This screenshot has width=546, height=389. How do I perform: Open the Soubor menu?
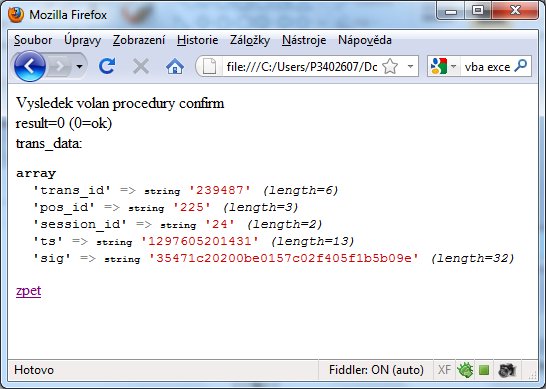(x=33, y=40)
